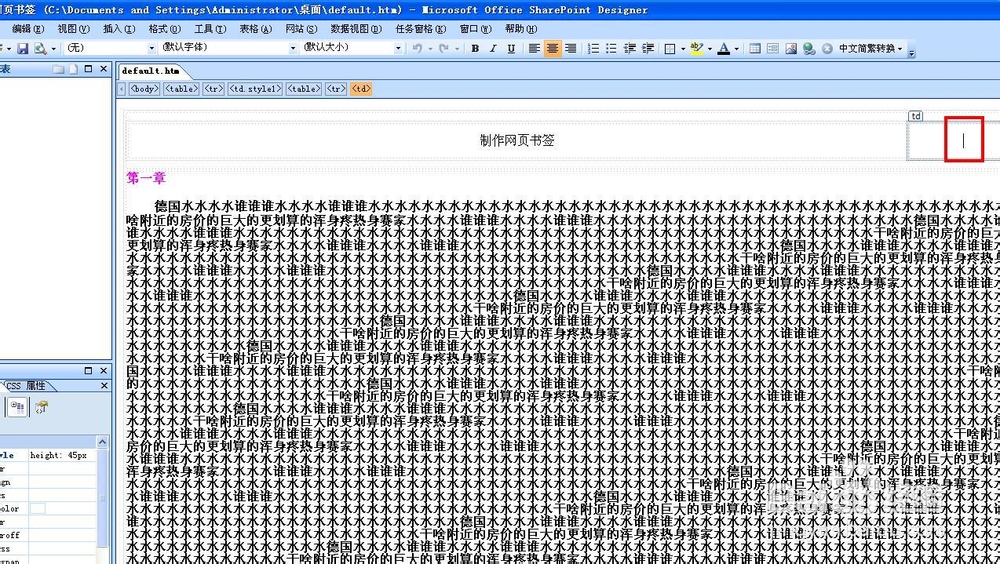
Task: Apply the yellow Highlight color
Action: point(696,48)
